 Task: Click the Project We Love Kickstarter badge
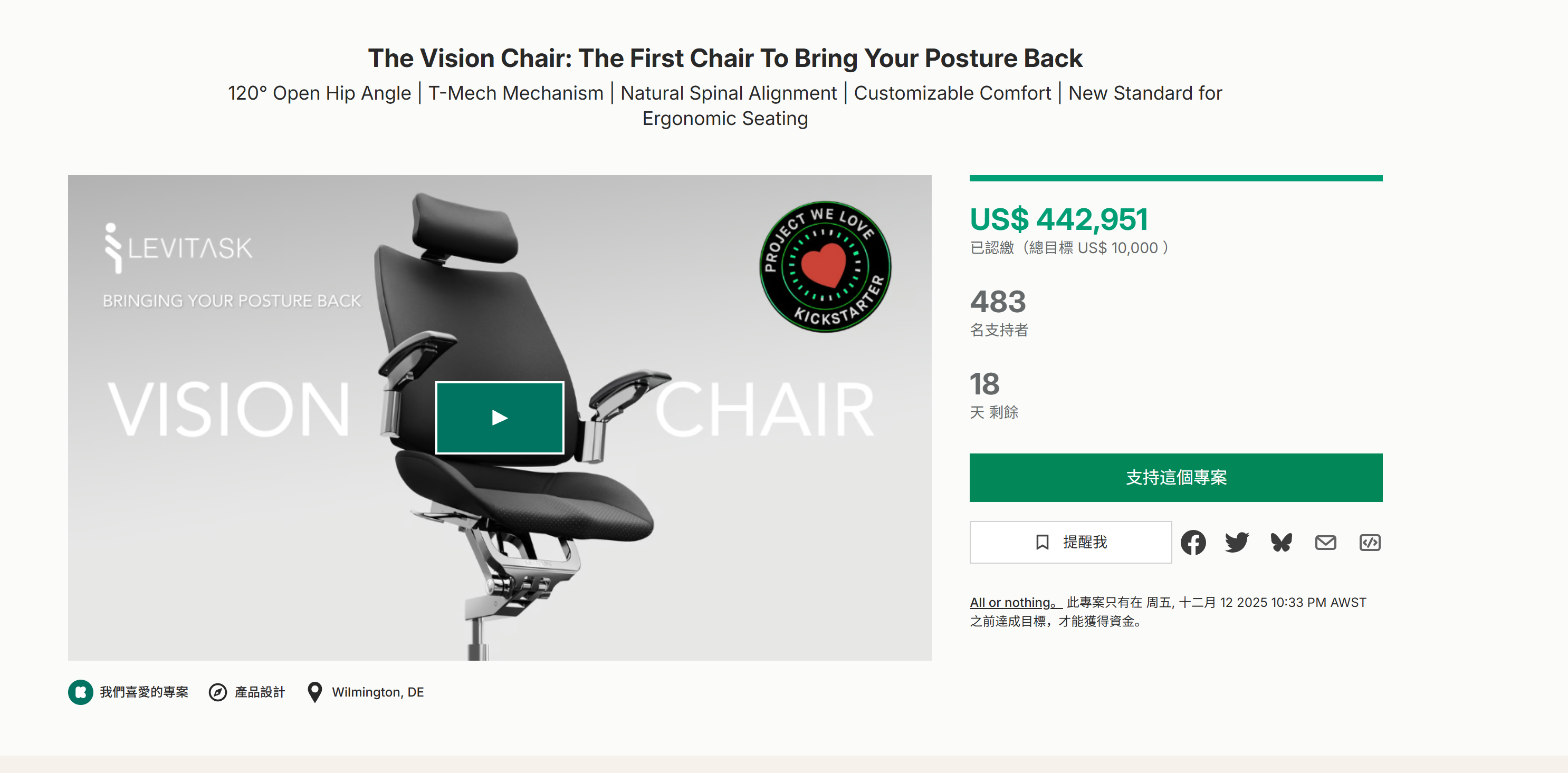point(825,266)
